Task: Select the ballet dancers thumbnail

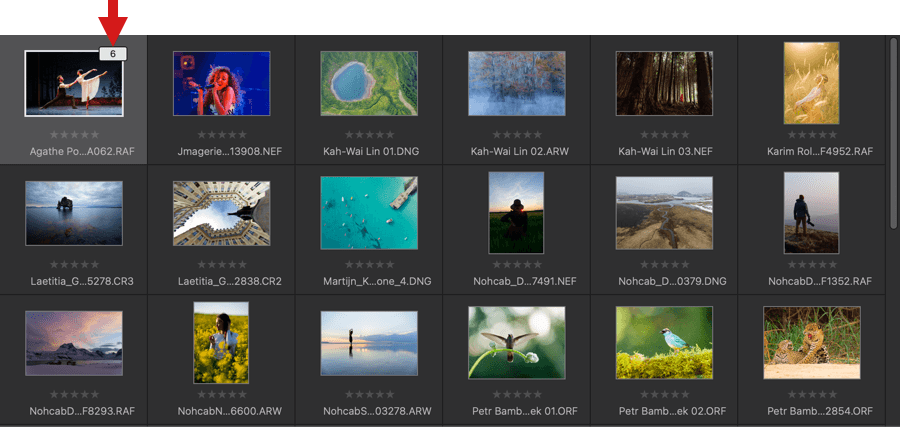Action: pyautogui.click(x=73, y=83)
